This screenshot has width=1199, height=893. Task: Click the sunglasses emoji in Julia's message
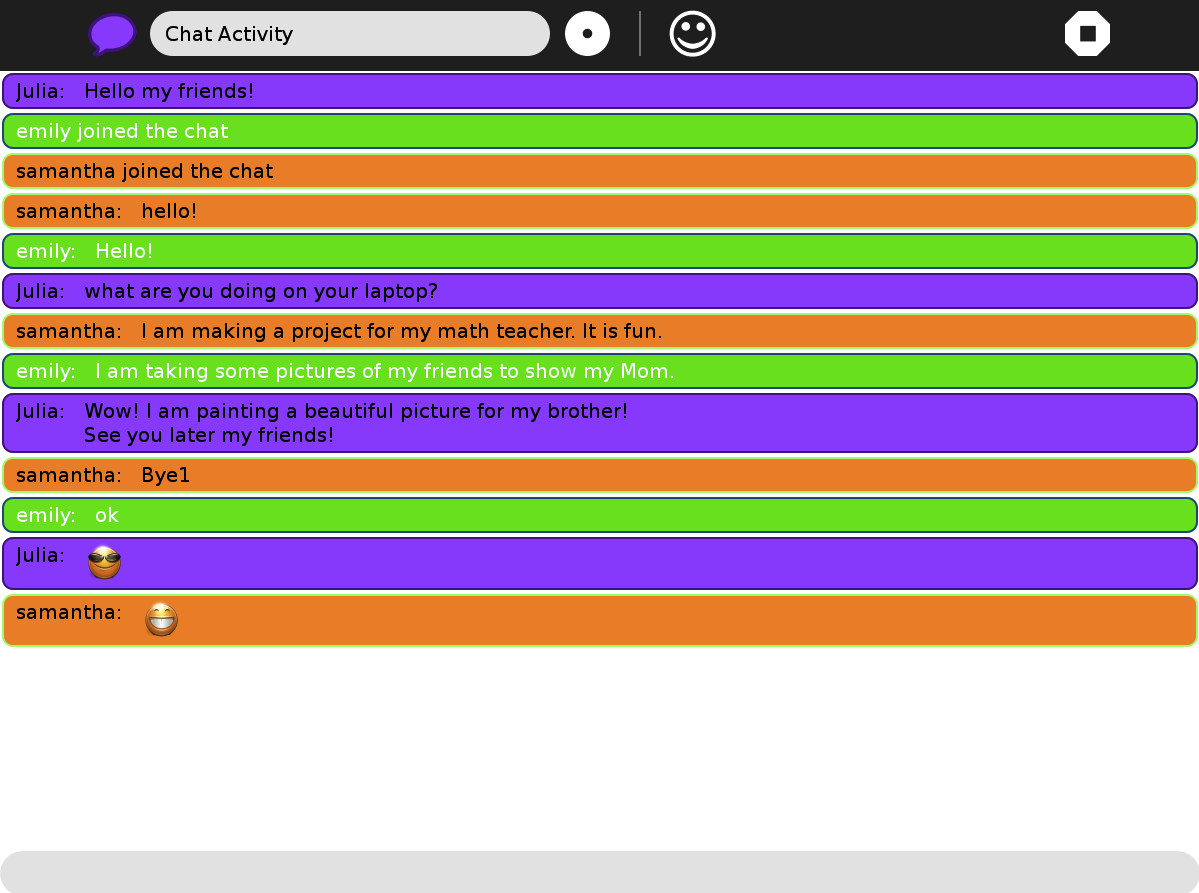[104, 562]
